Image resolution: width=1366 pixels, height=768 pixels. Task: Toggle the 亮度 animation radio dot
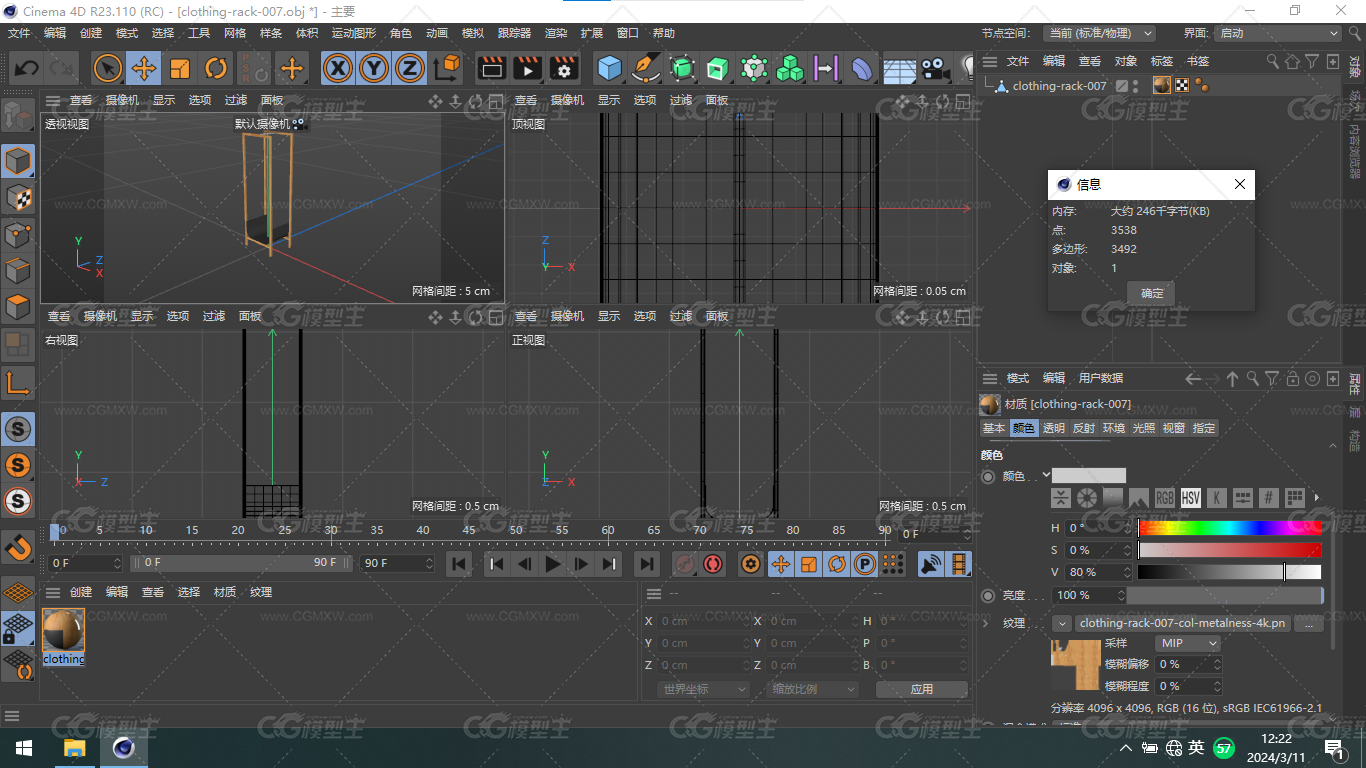coord(988,595)
